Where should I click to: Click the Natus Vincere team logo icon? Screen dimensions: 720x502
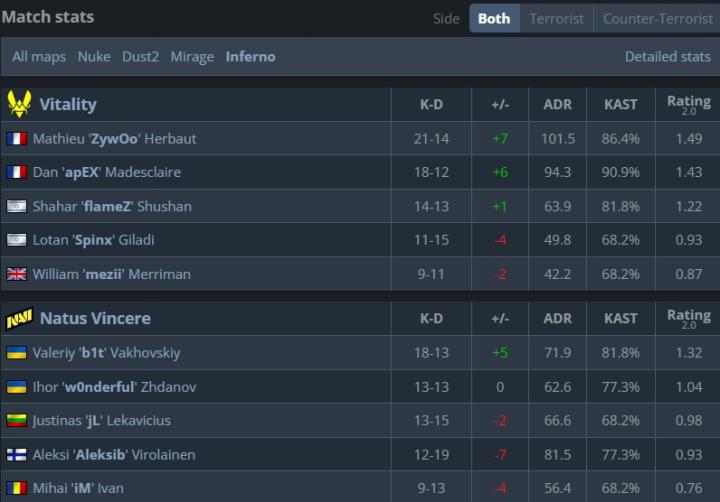point(19,319)
